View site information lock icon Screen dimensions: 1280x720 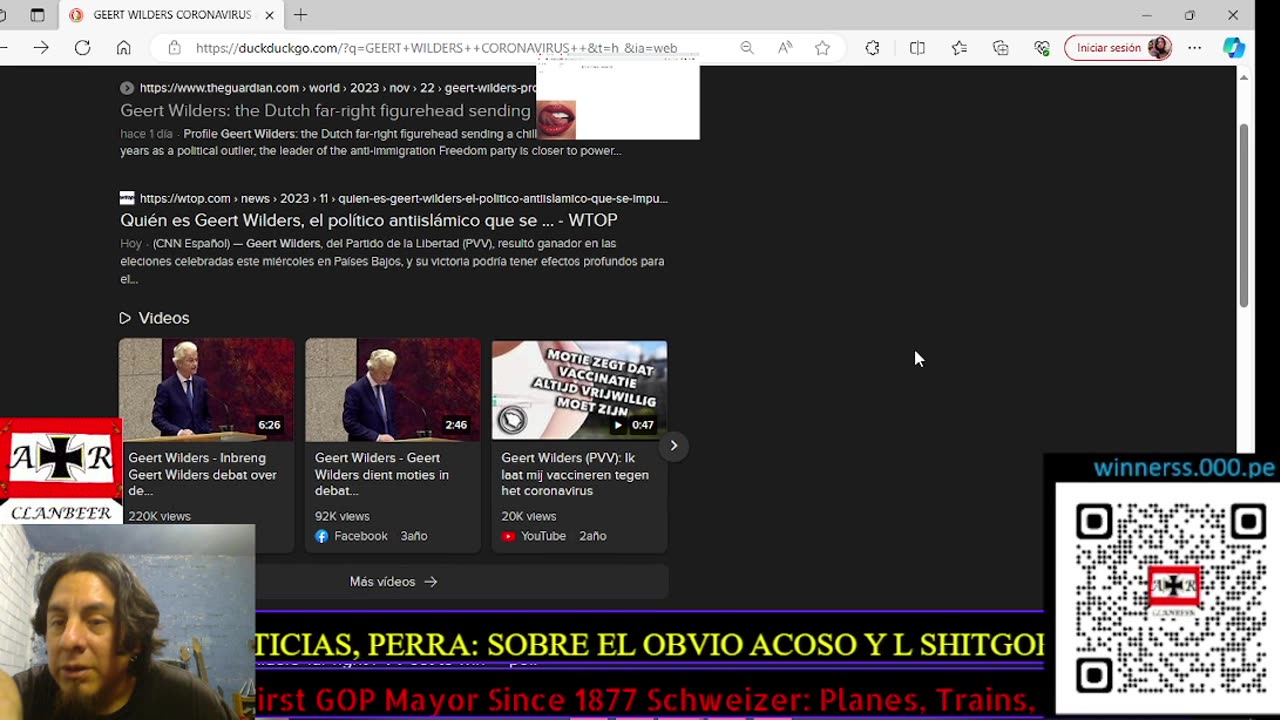[174, 48]
